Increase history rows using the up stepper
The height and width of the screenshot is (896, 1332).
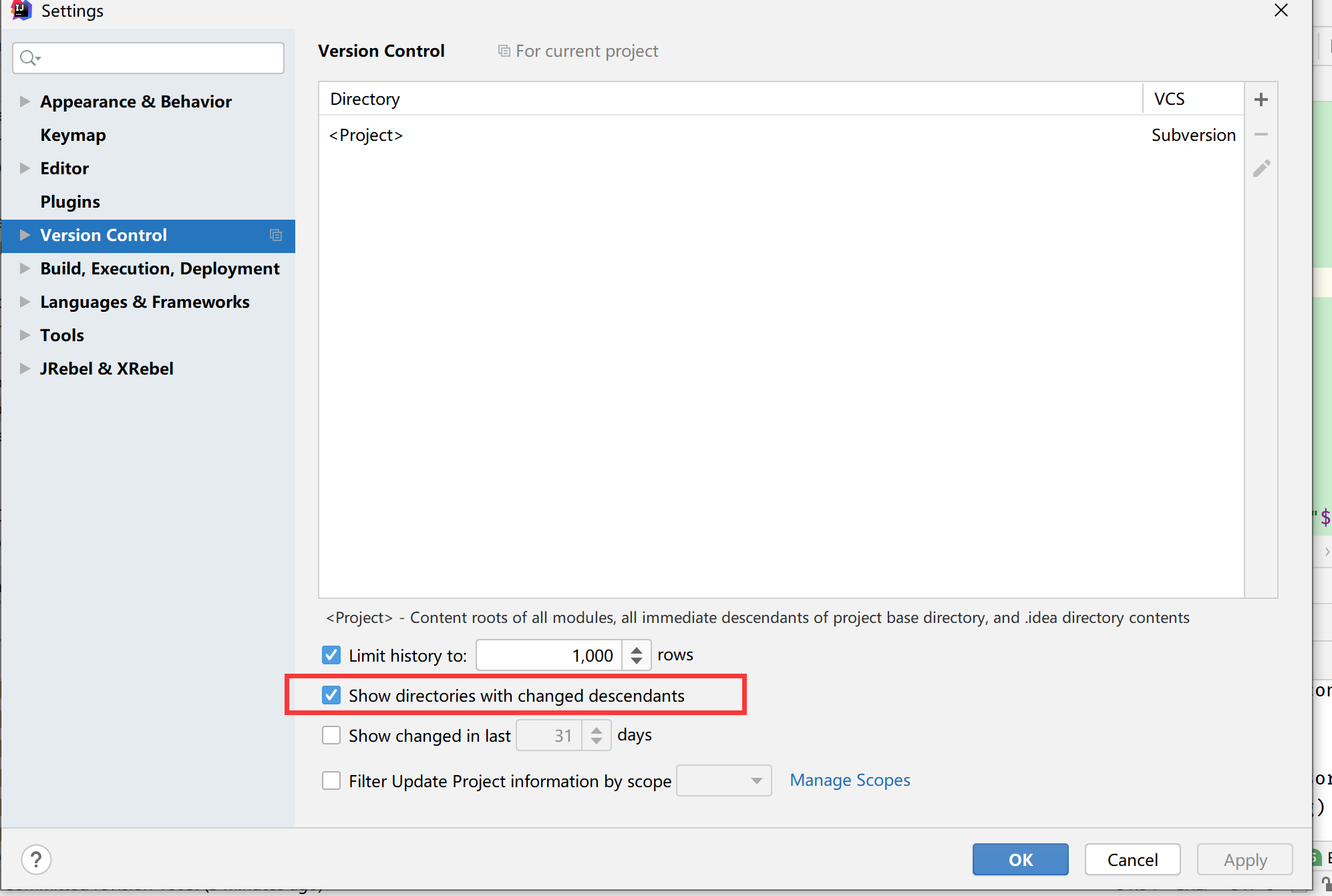pyautogui.click(x=636, y=648)
